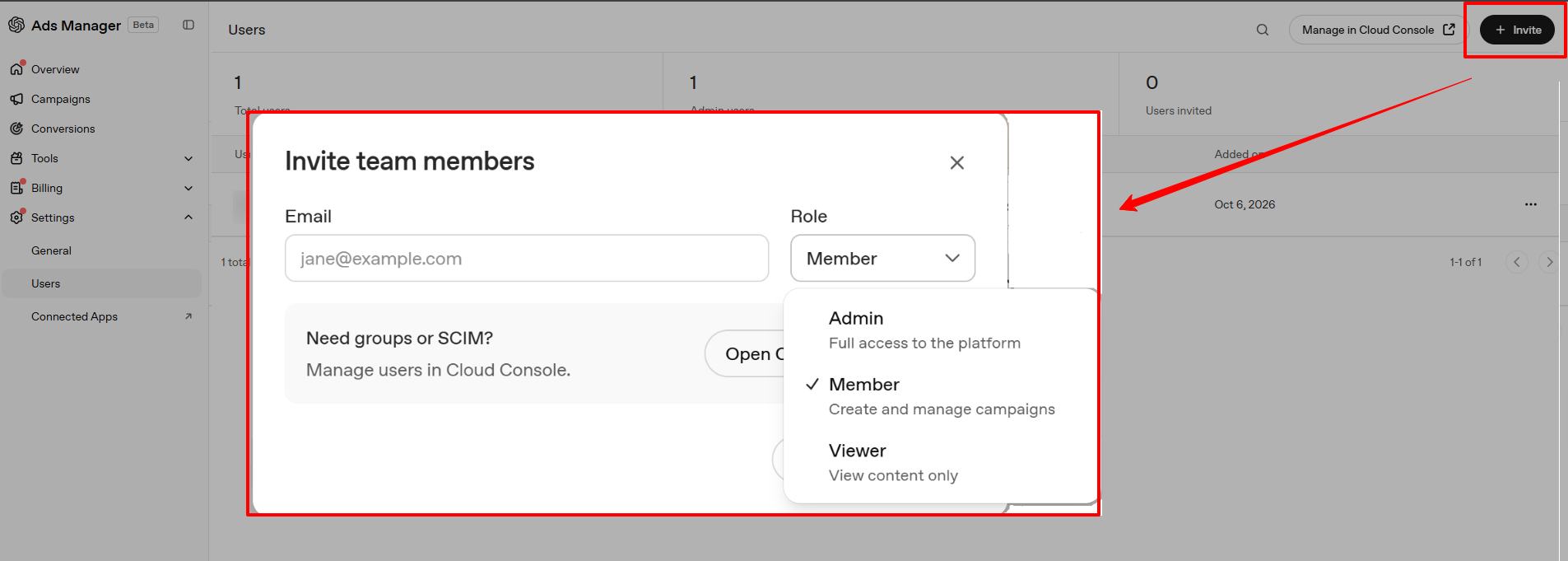Select the Member role option
Image resolution: width=1568 pixels, height=561 pixels.
tap(941, 396)
